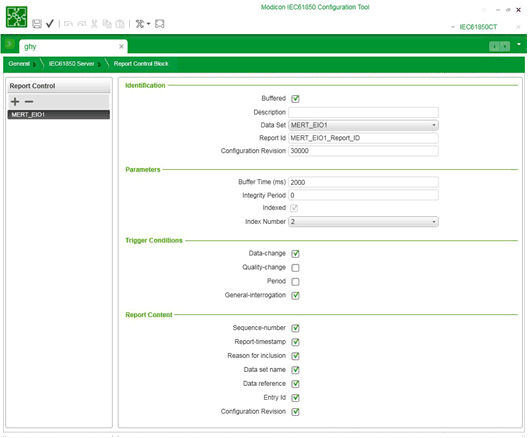The image size is (528, 438).
Task: Toggle the Buffered checkbox
Action: coord(295,99)
